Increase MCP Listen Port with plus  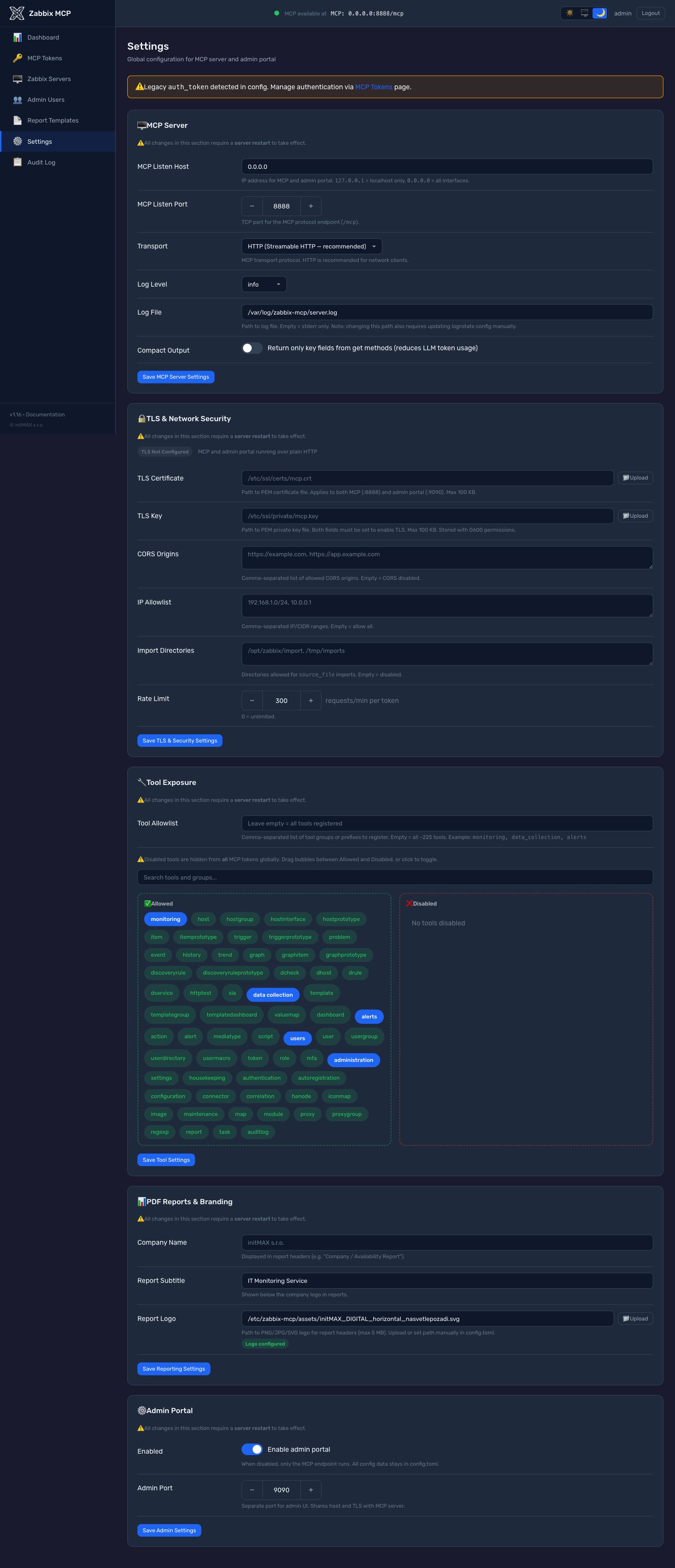(311, 206)
